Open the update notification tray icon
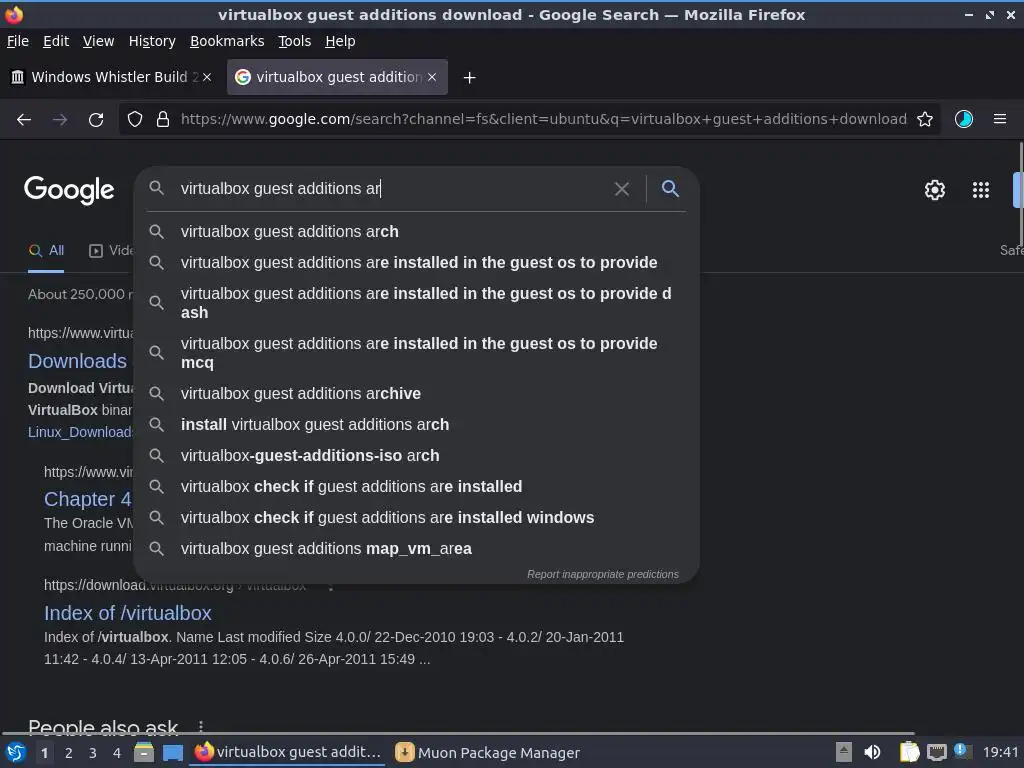Image resolution: width=1024 pixels, height=768 pixels. point(961,750)
